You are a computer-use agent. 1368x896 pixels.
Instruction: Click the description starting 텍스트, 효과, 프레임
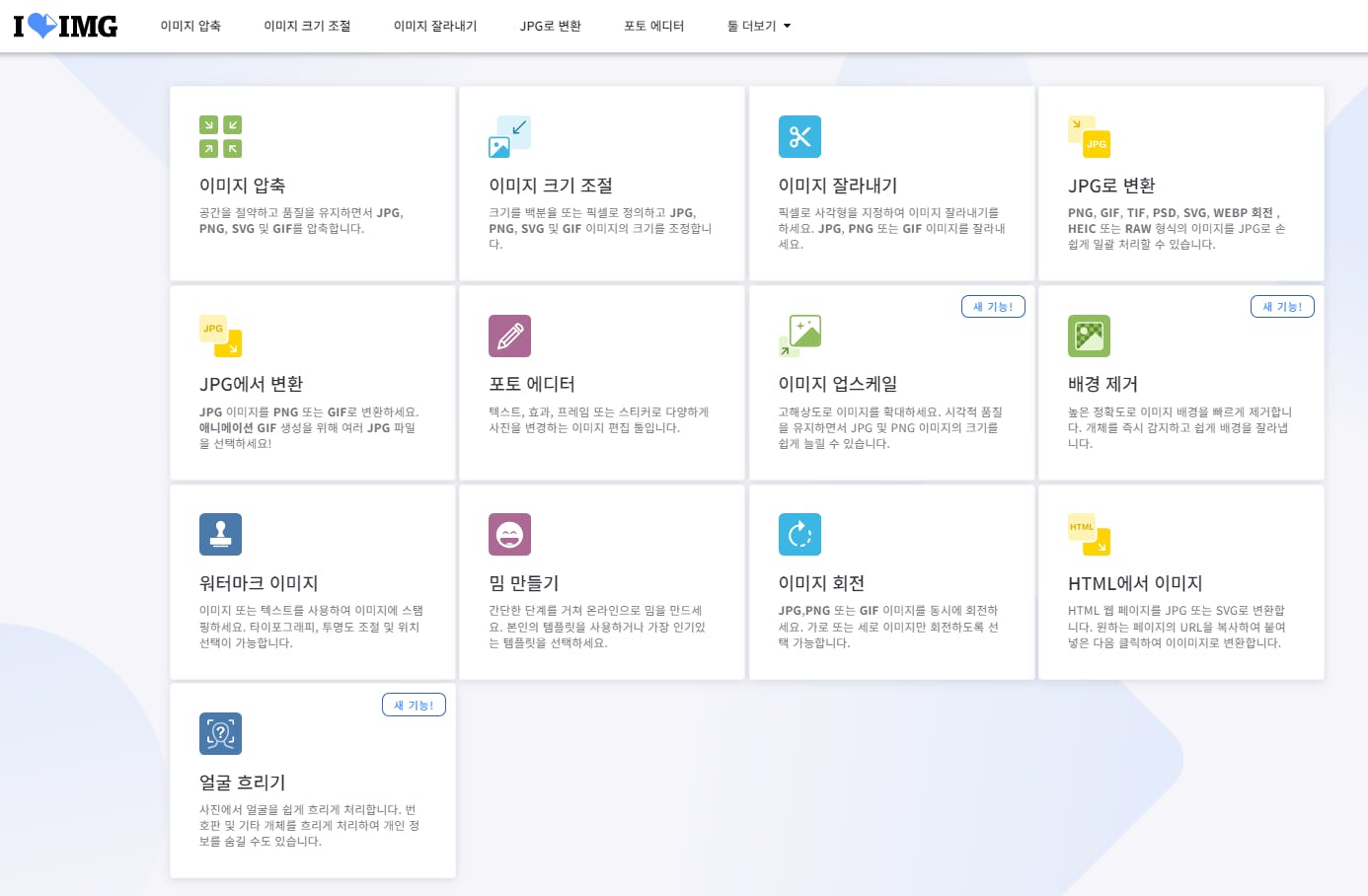point(599,420)
